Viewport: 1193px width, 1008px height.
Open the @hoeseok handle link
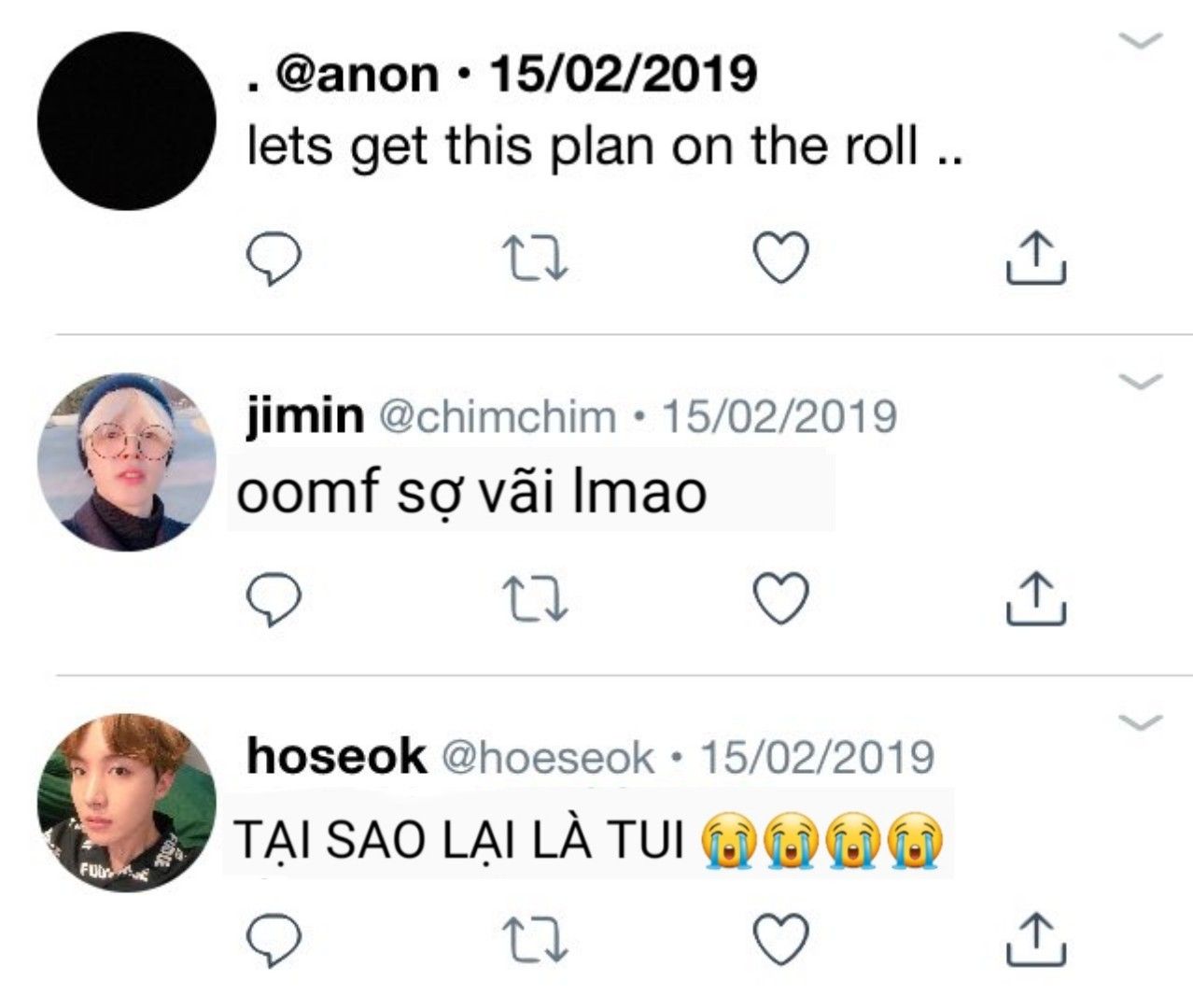546,757
